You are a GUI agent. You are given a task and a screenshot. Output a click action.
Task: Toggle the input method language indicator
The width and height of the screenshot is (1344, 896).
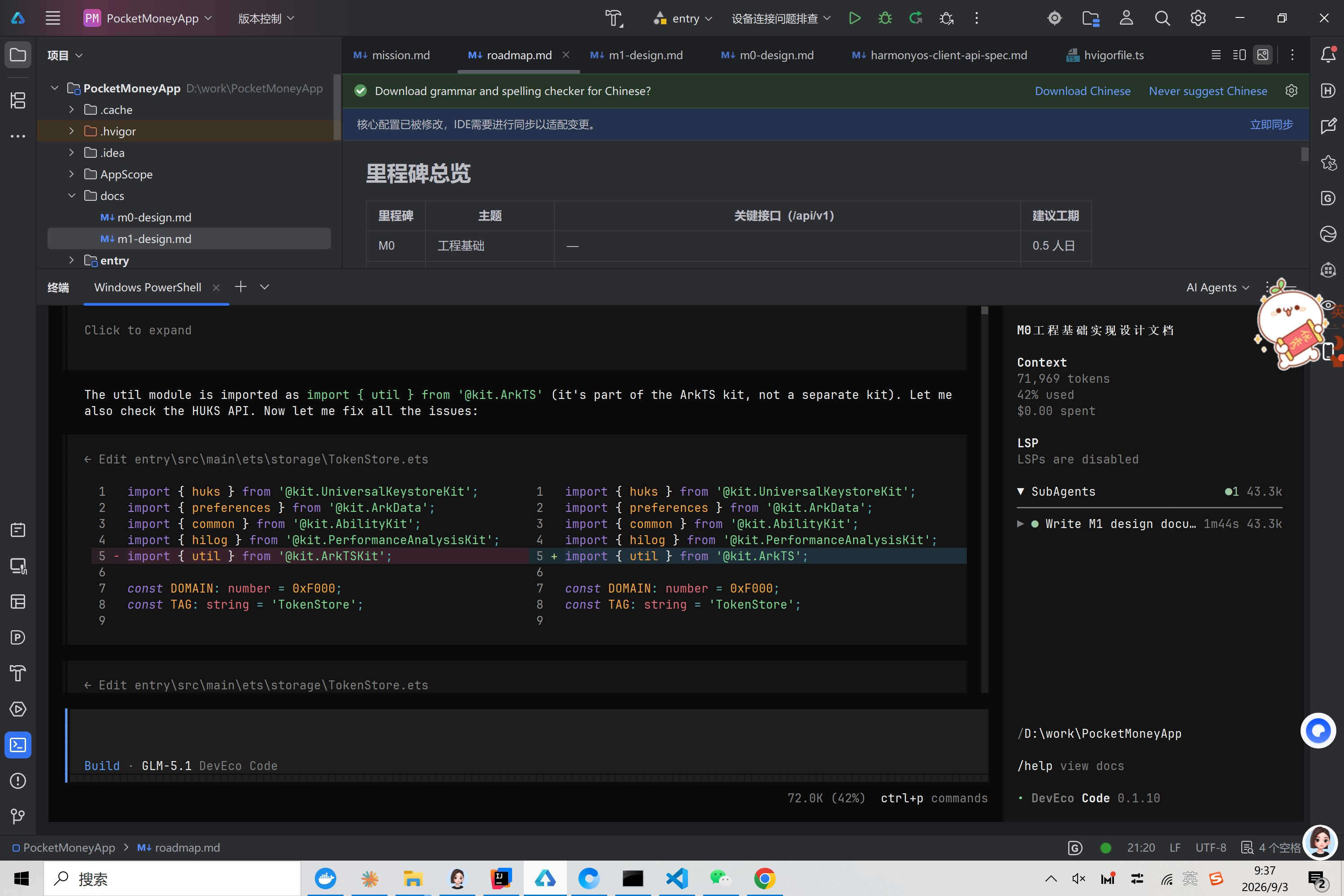pyautogui.click(x=1190, y=879)
